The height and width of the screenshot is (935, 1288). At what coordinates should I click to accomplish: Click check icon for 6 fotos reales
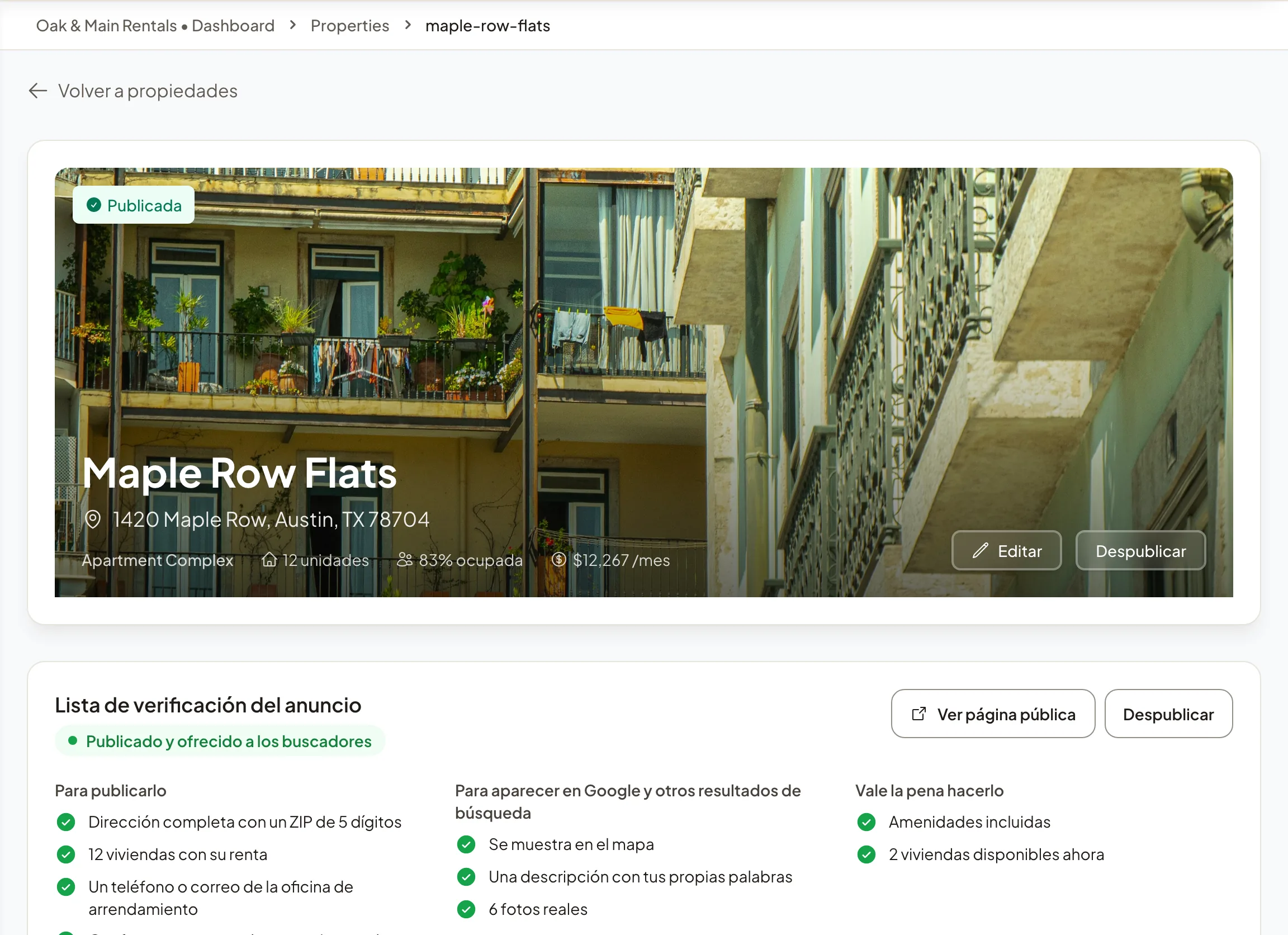click(466, 909)
